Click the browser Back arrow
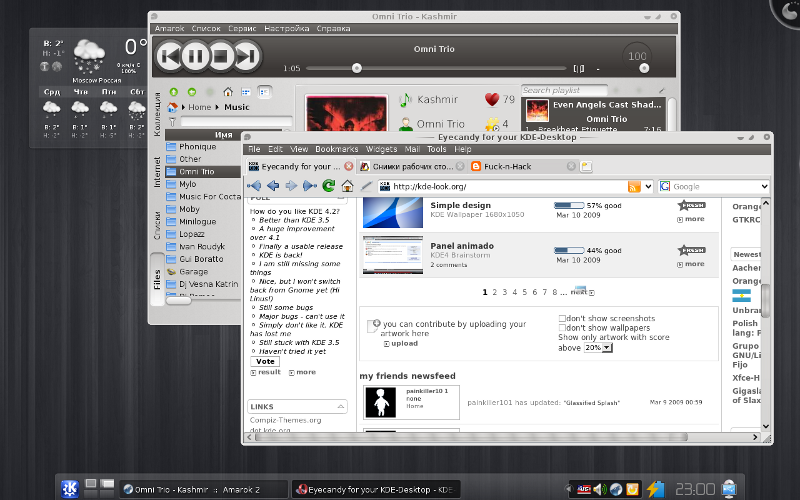Screen dimensions: 800x500 pos(273,186)
